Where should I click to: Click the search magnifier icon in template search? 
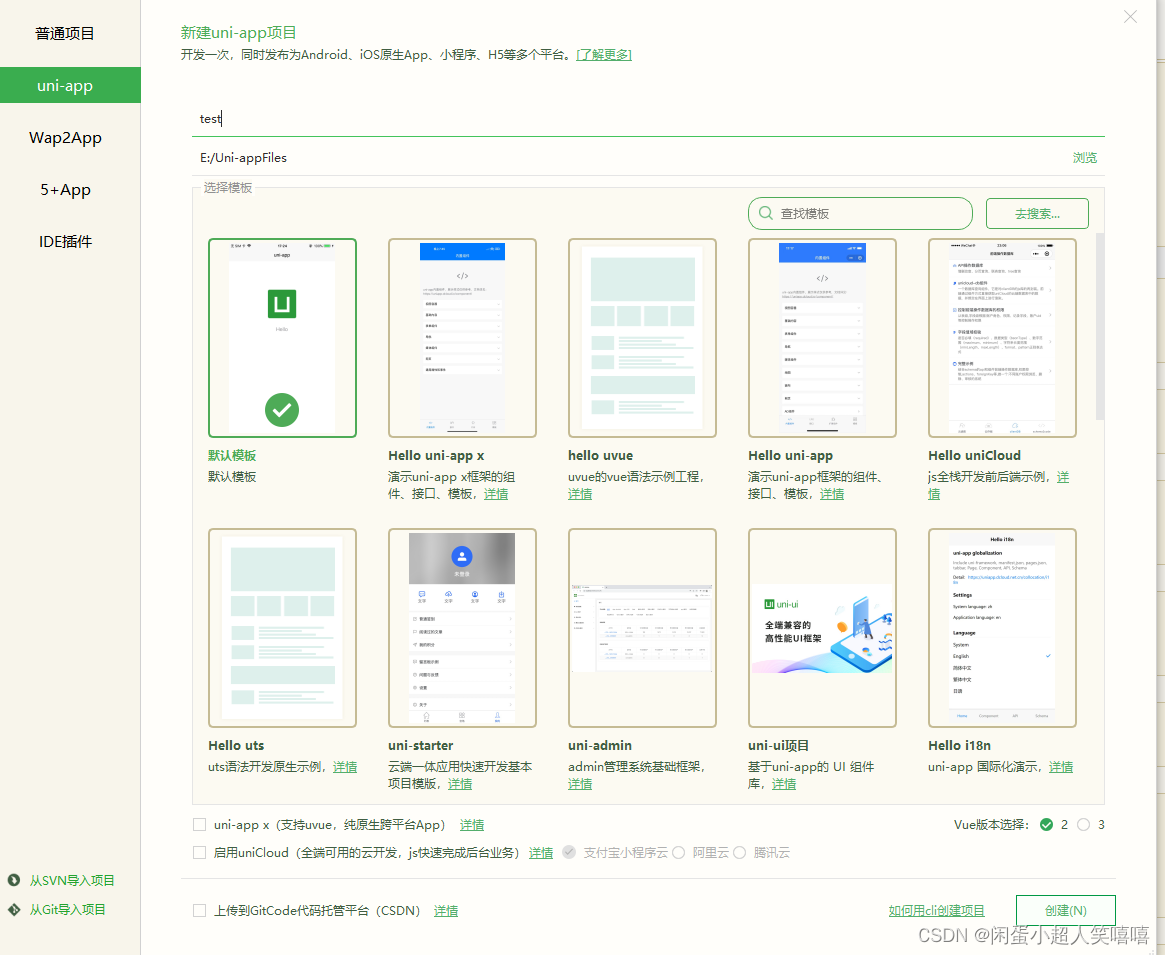pyautogui.click(x=765, y=214)
